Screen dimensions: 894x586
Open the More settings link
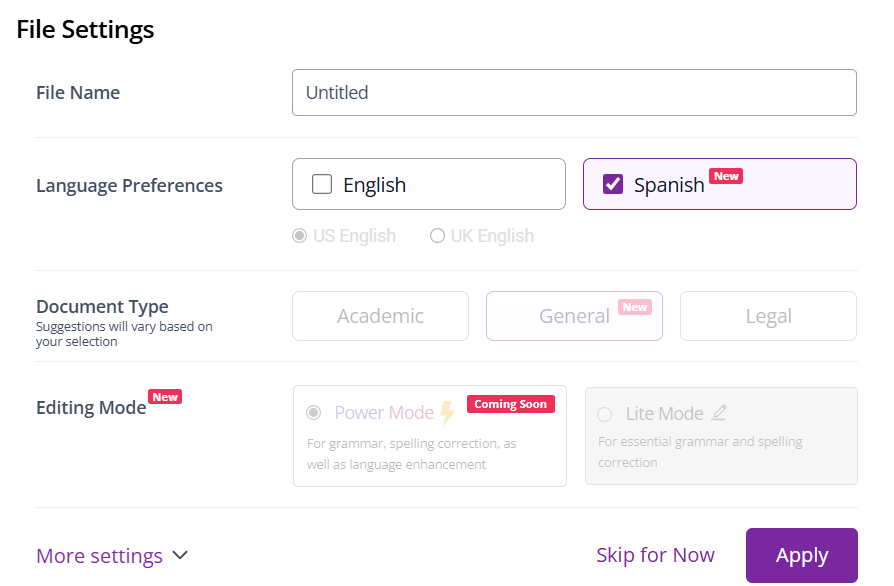(99, 556)
